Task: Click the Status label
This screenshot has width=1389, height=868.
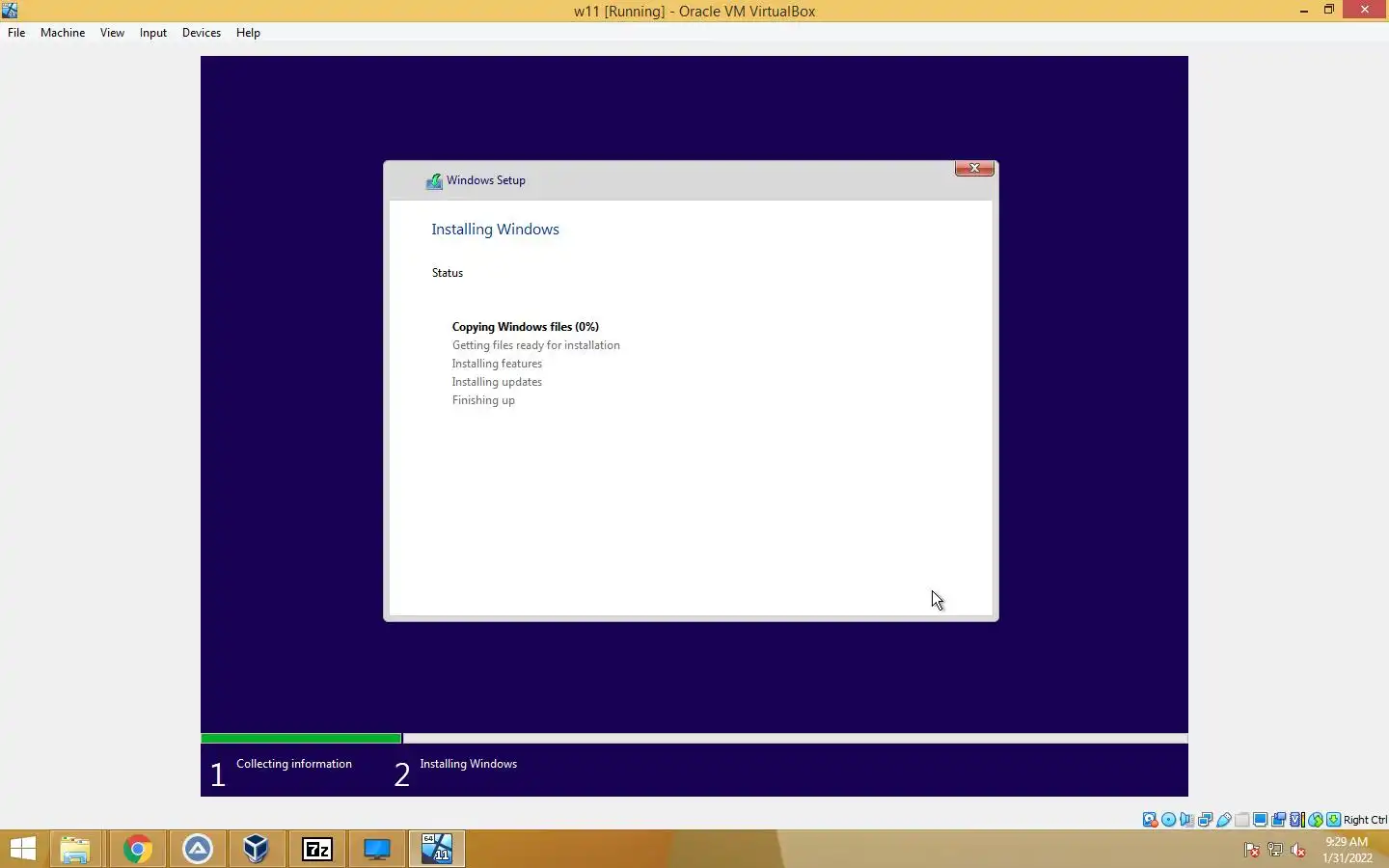Action: (448, 273)
